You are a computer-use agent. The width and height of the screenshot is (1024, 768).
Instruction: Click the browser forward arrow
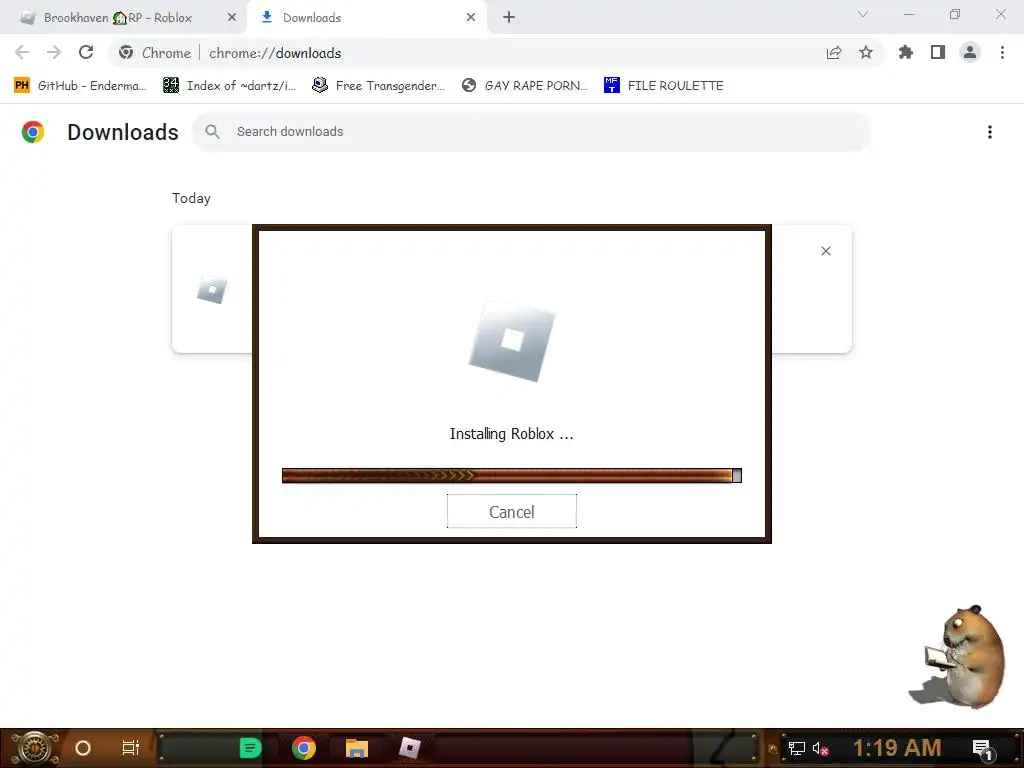(54, 52)
